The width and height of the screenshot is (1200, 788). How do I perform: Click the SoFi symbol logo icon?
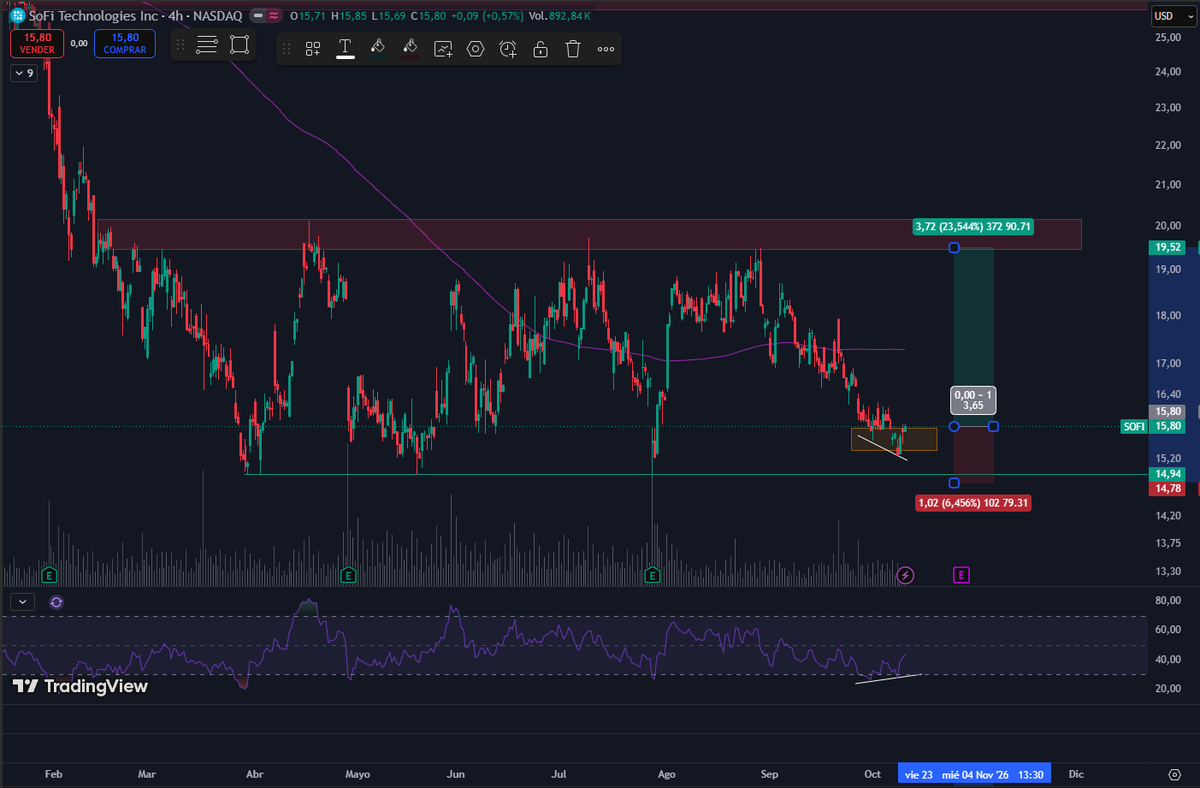[x=17, y=16]
